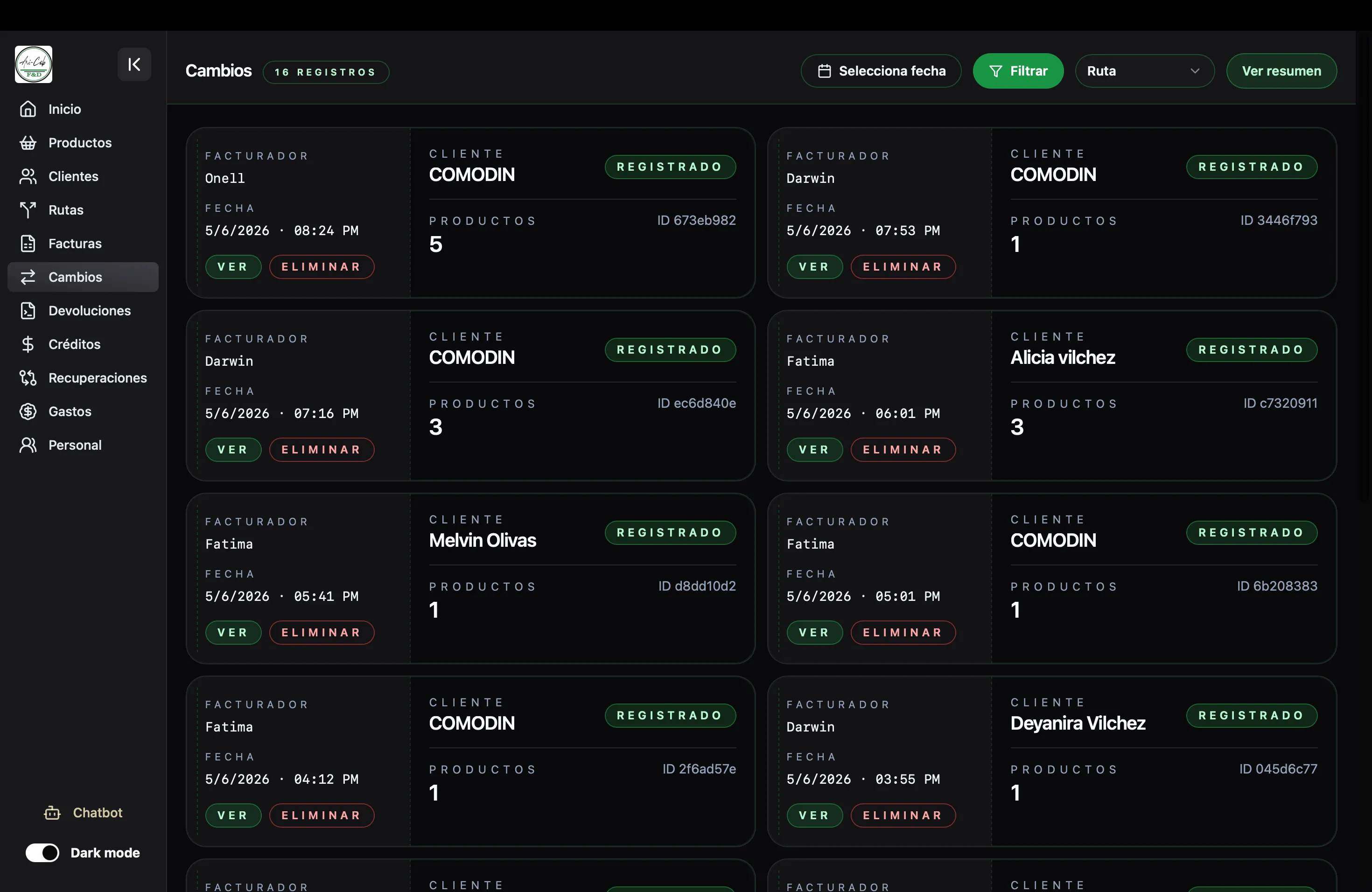Viewport: 1372px width, 892px height.
Task: Click the 16 REGISTROS badge
Action: coord(326,72)
